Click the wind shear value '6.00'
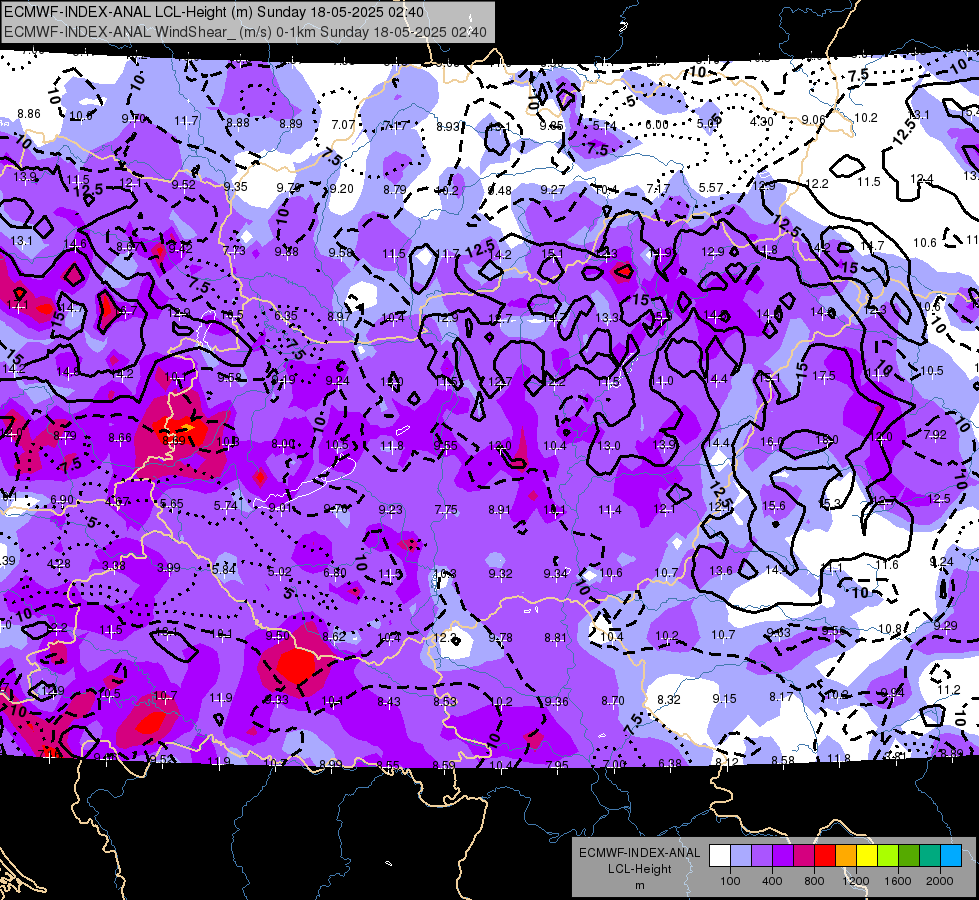The width and height of the screenshot is (979, 900). (x=657, y=125)
